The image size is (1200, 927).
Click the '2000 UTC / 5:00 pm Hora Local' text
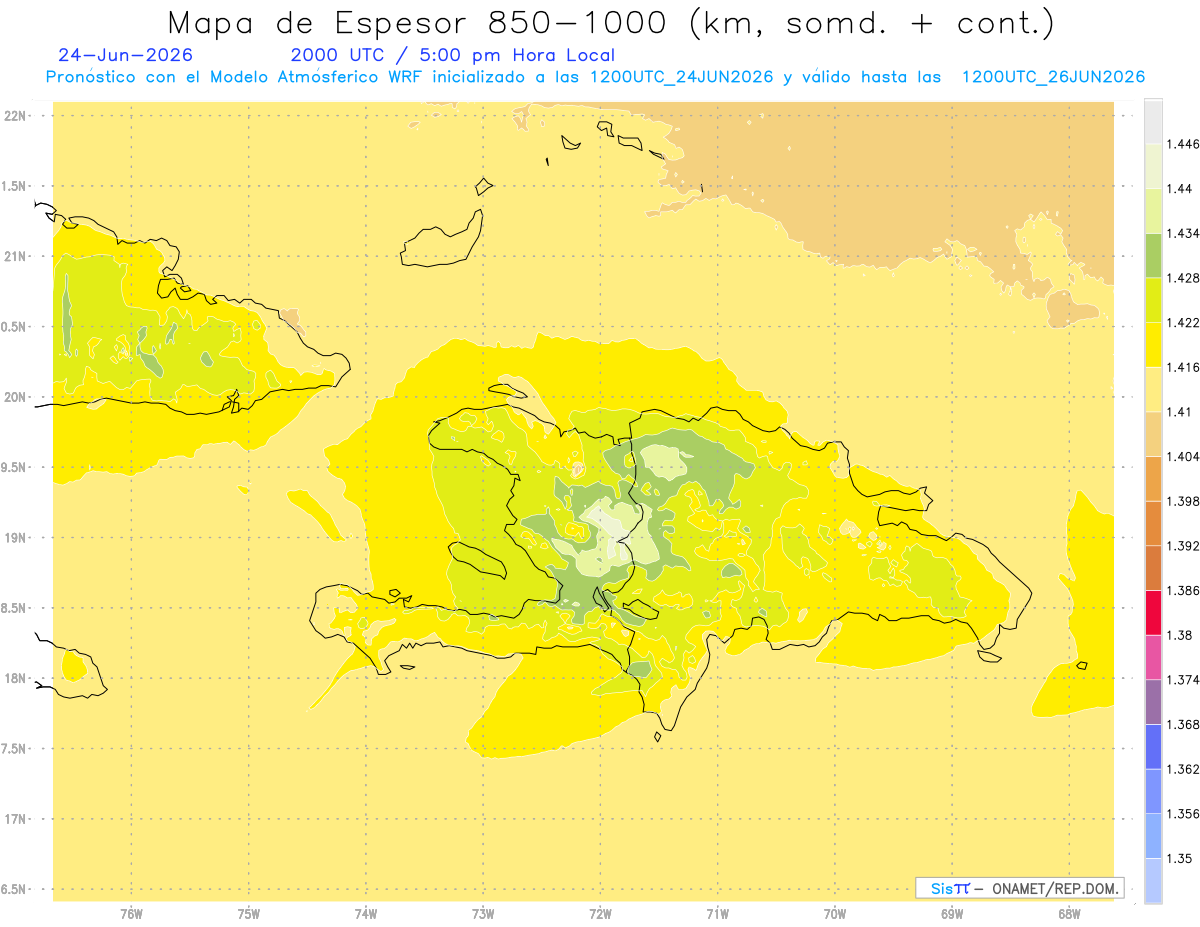click(x=453, y=55)
